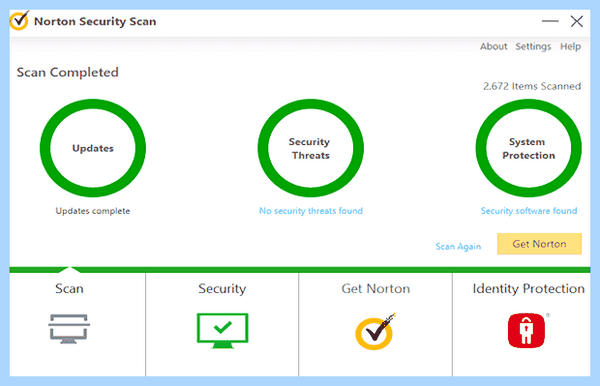Click the System Protection status circle
The width and height of the screenshot is (600, 386).
tap(528, 148)
